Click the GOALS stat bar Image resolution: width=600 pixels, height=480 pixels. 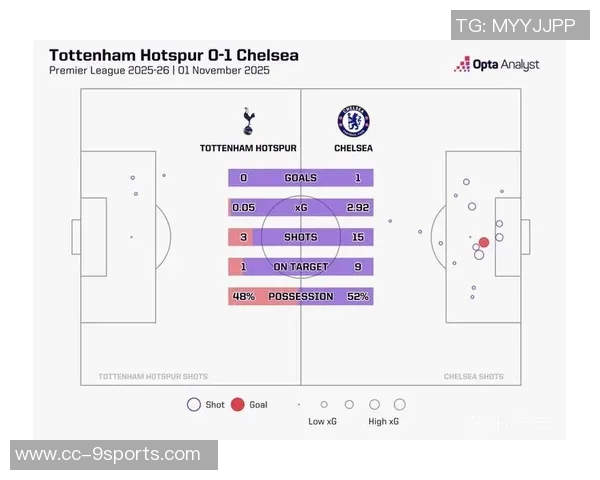coord(300,178)
